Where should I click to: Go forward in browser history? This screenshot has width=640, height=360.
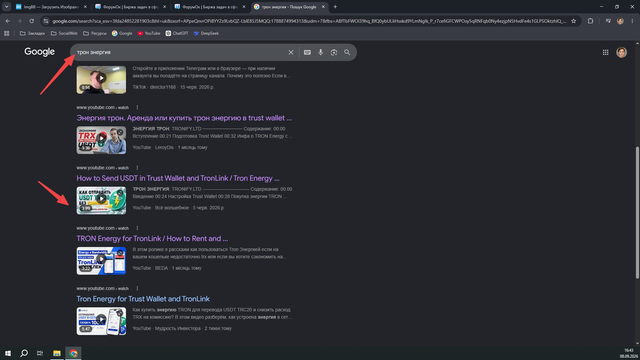[x=20, y=21]
